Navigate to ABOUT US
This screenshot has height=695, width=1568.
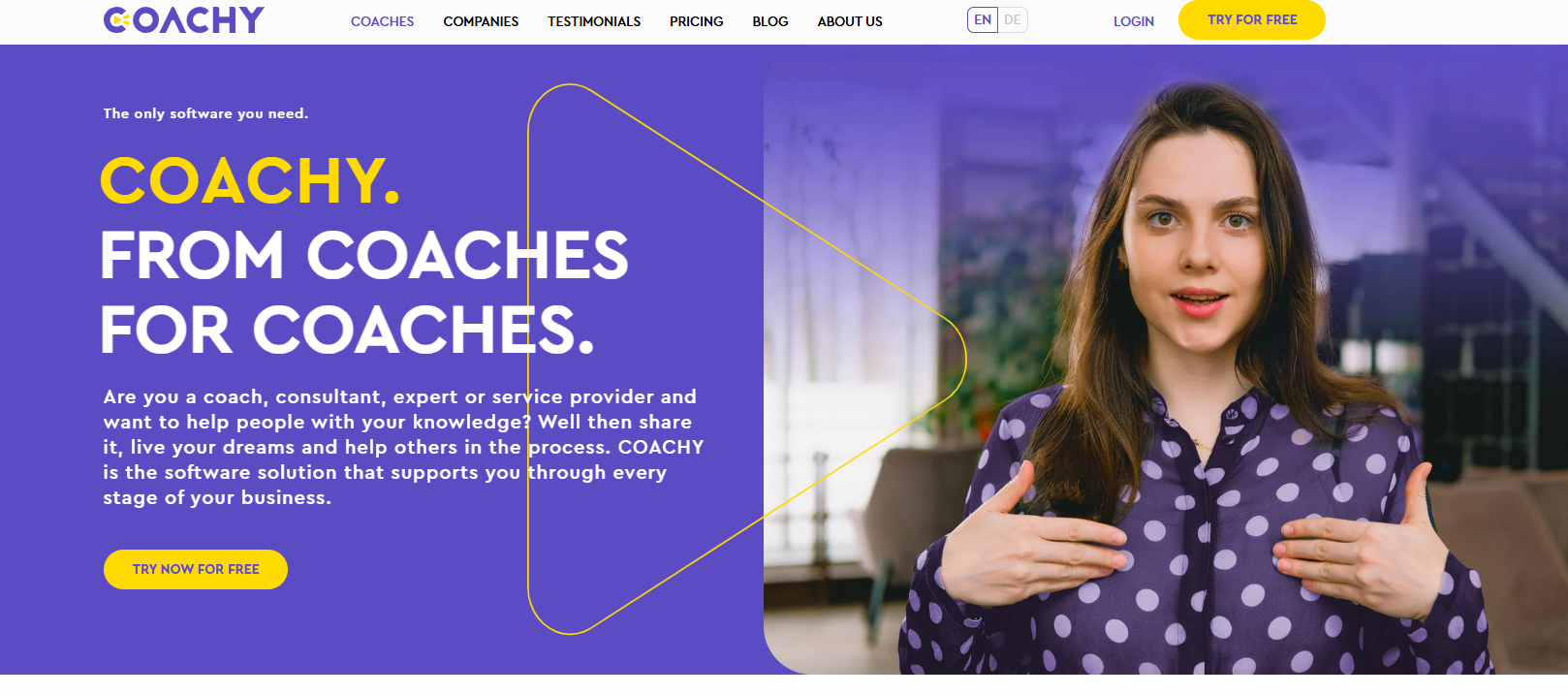850,21
